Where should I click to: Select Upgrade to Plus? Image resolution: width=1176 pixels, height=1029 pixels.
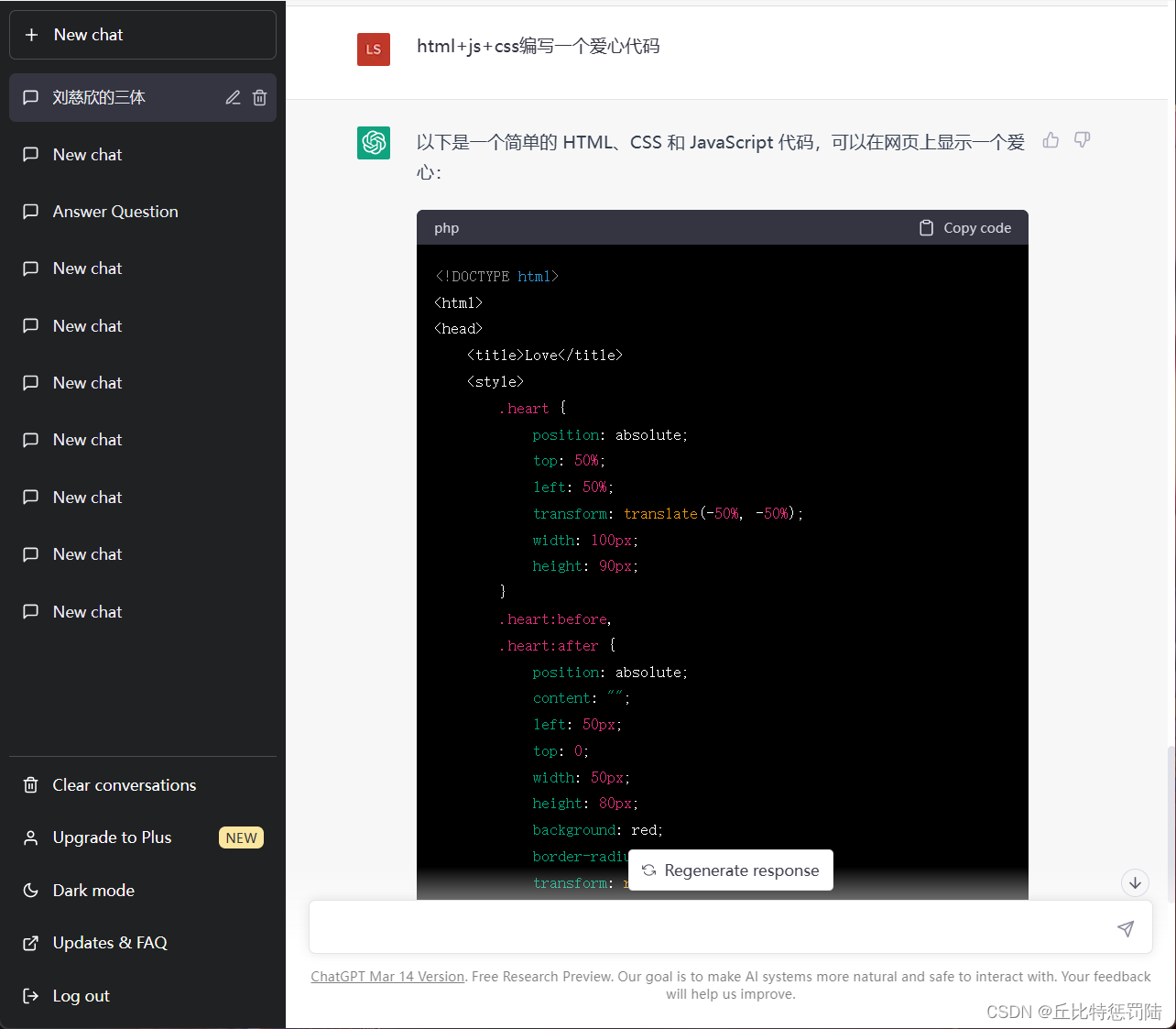click(x=143, y=837)
